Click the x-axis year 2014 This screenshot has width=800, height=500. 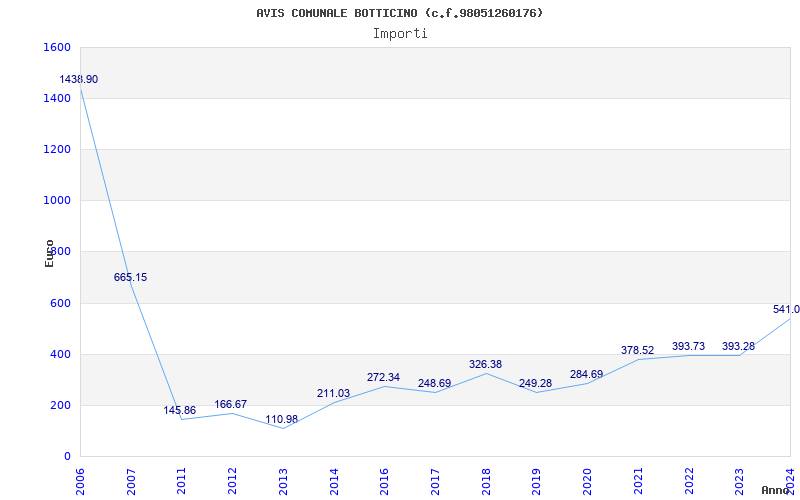[334, 482]
